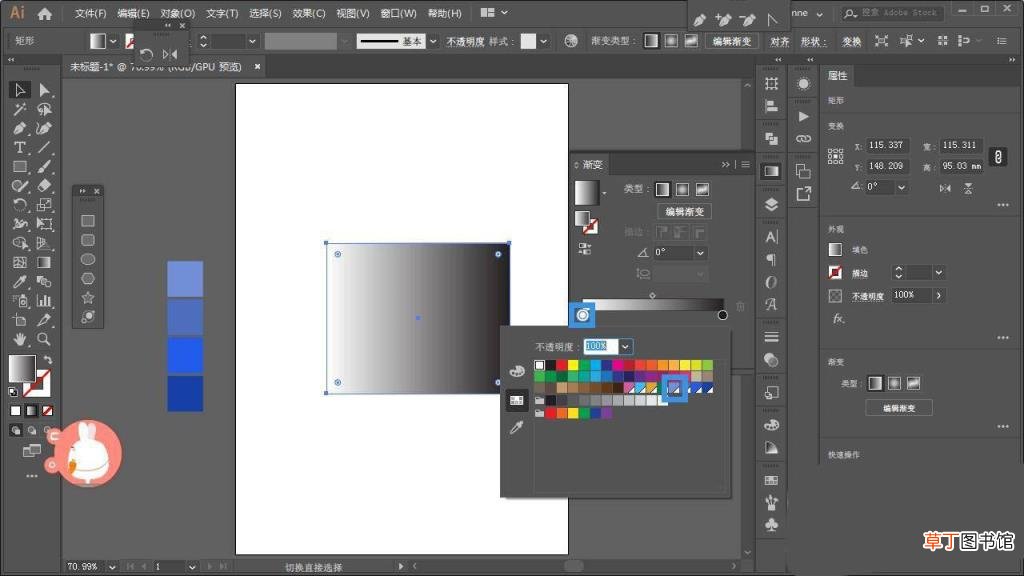The width and height of the screenshot is (1024, 576).
Task: Pick the Eyedropper in swatch popup
Action: pos(517,428)
